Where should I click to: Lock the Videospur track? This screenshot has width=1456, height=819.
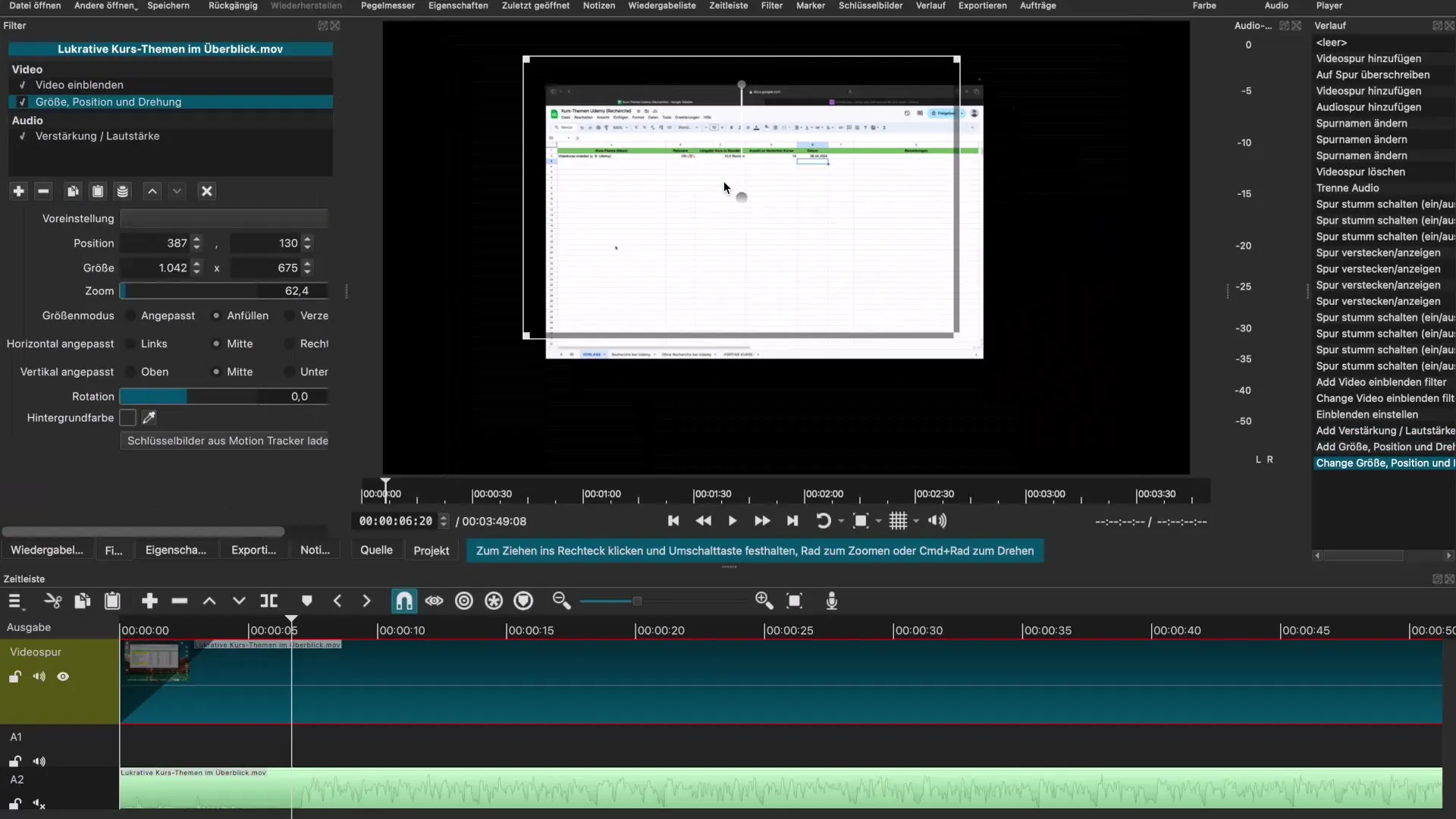pos(14,676)
